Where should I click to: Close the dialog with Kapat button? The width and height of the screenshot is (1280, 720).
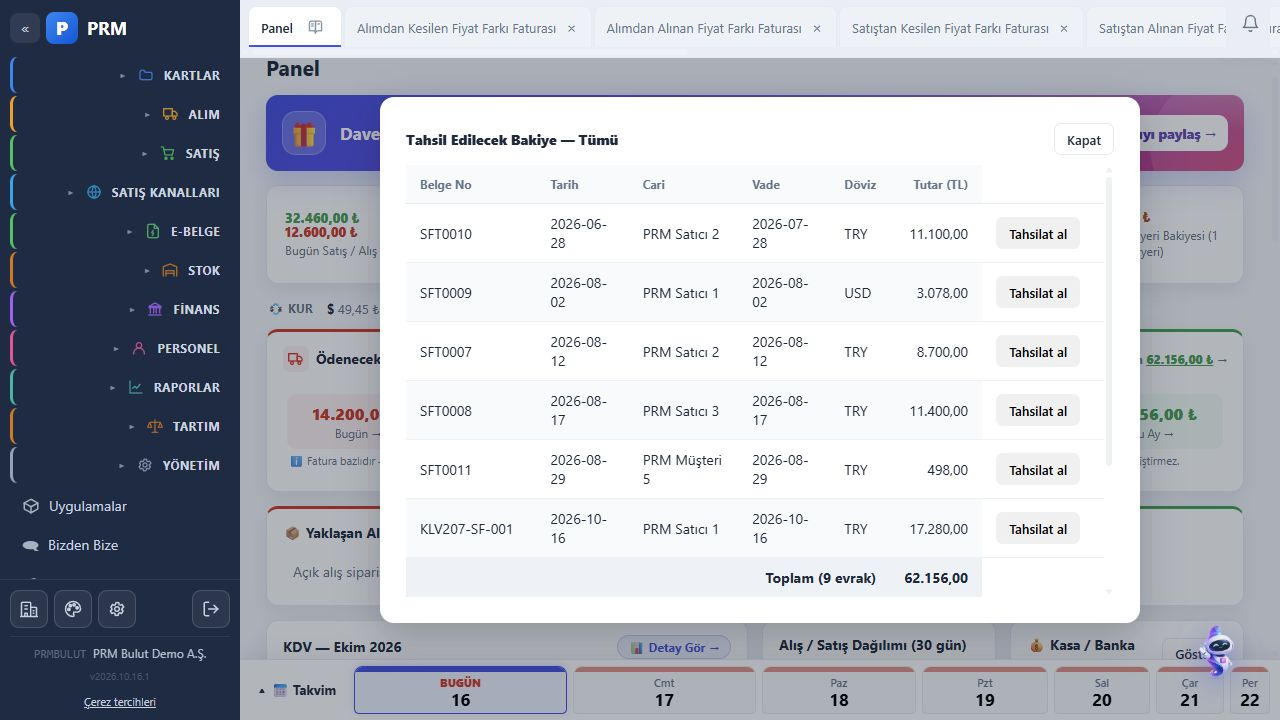[x=1084, y=140]
